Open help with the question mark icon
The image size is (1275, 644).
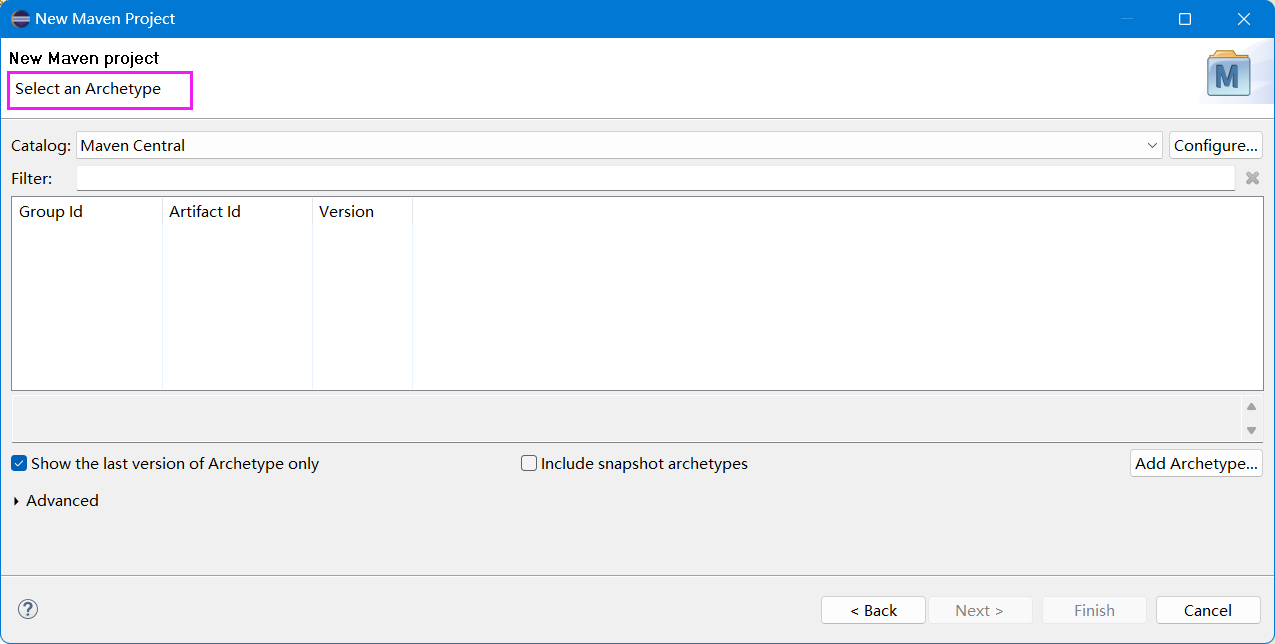click(x=28, y=609)
